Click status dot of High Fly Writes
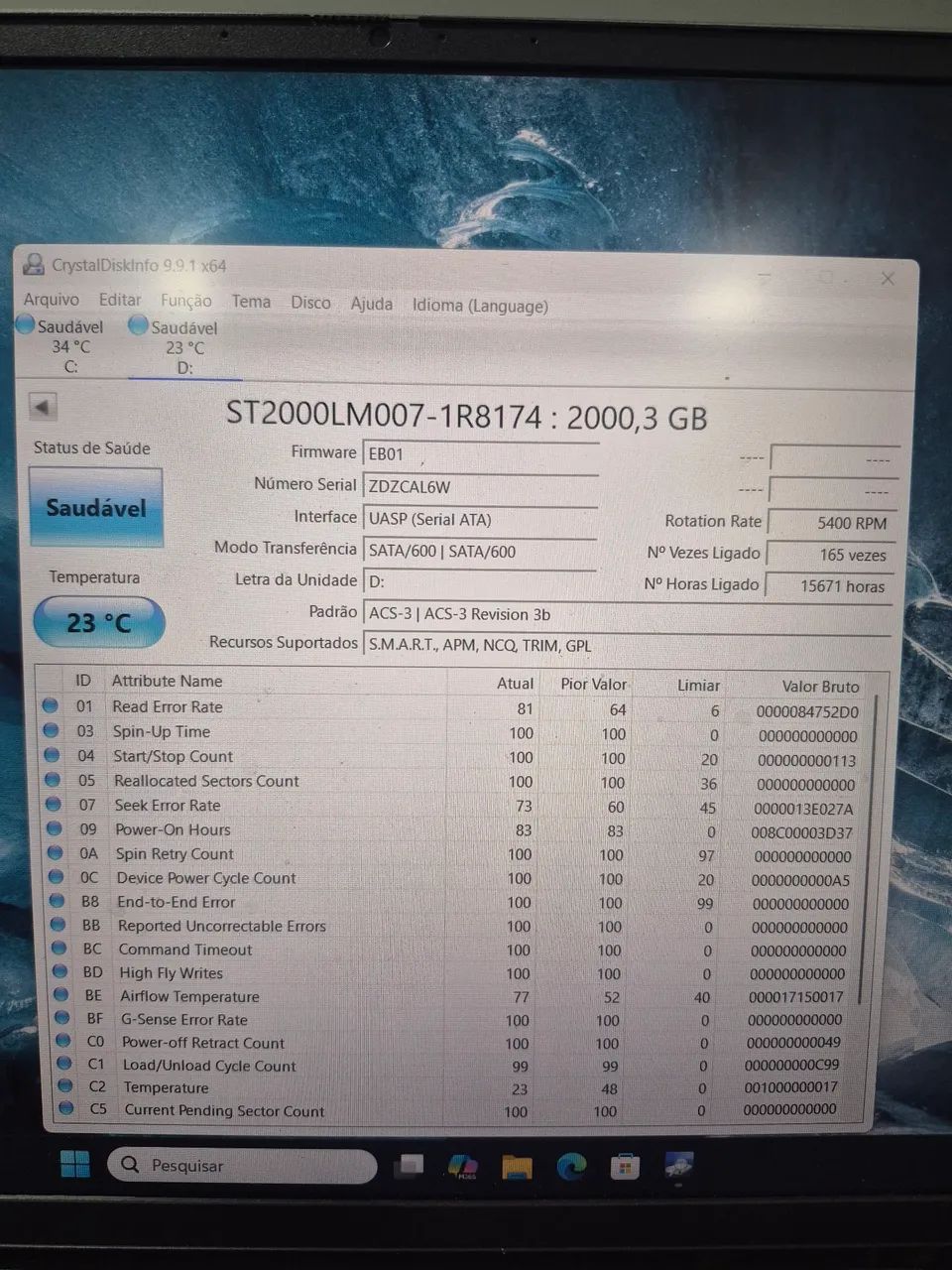 [60, 972]
